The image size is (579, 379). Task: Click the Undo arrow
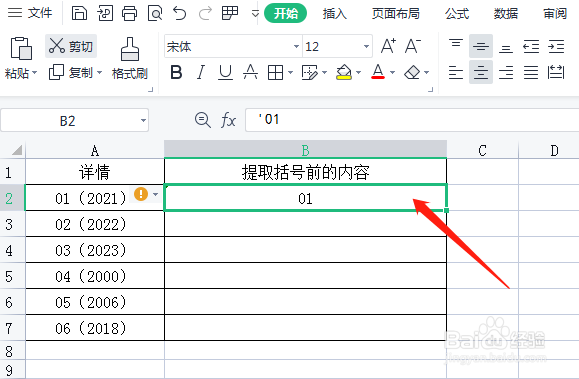click(180, 13)
